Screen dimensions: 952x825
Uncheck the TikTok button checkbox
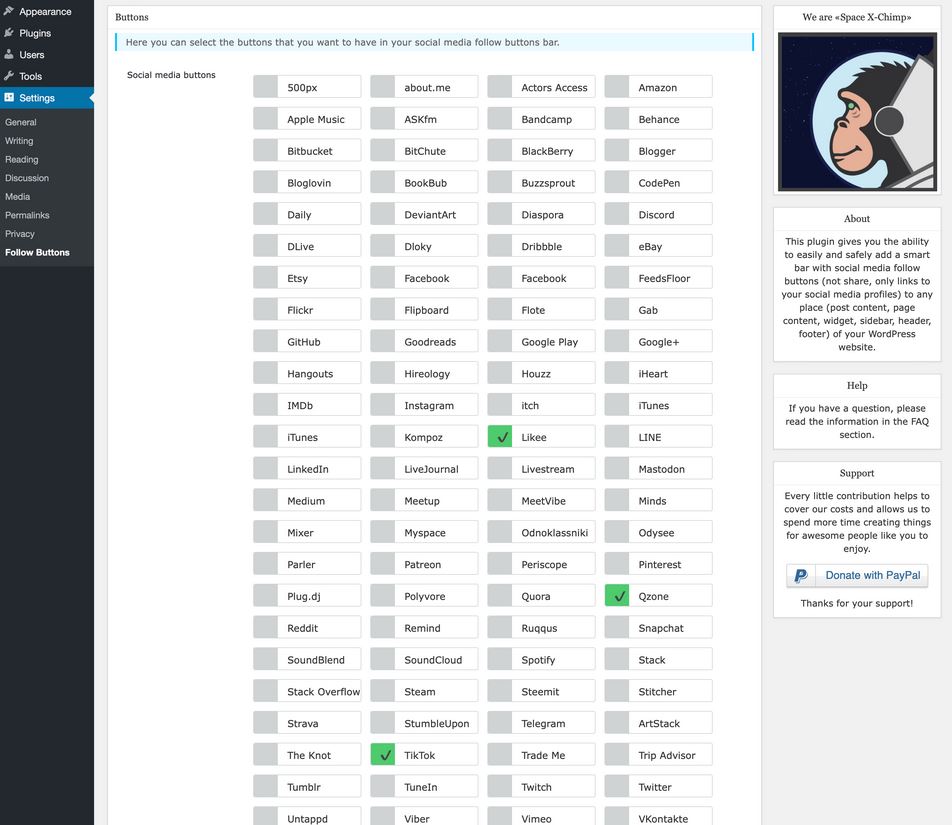(382, 755)
